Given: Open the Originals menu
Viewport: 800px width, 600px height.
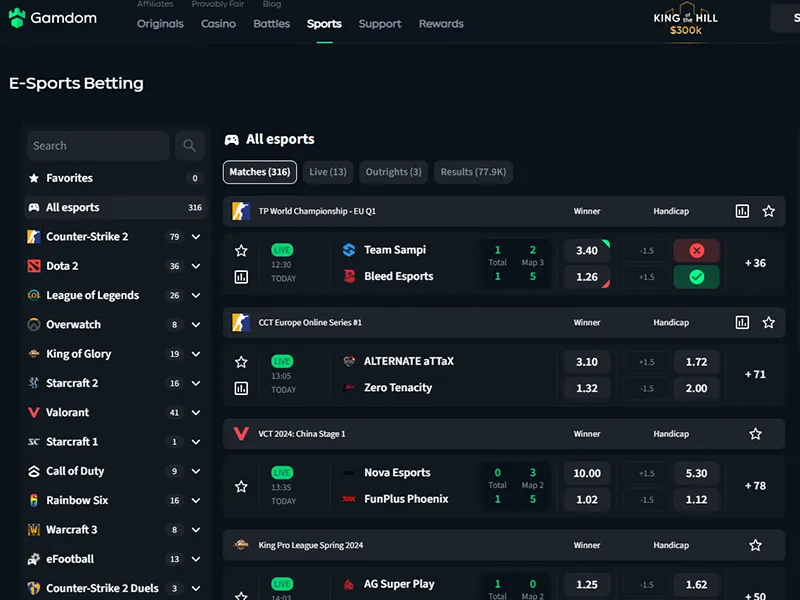Looking at the screenshot, I should click(x=160, y=24).
